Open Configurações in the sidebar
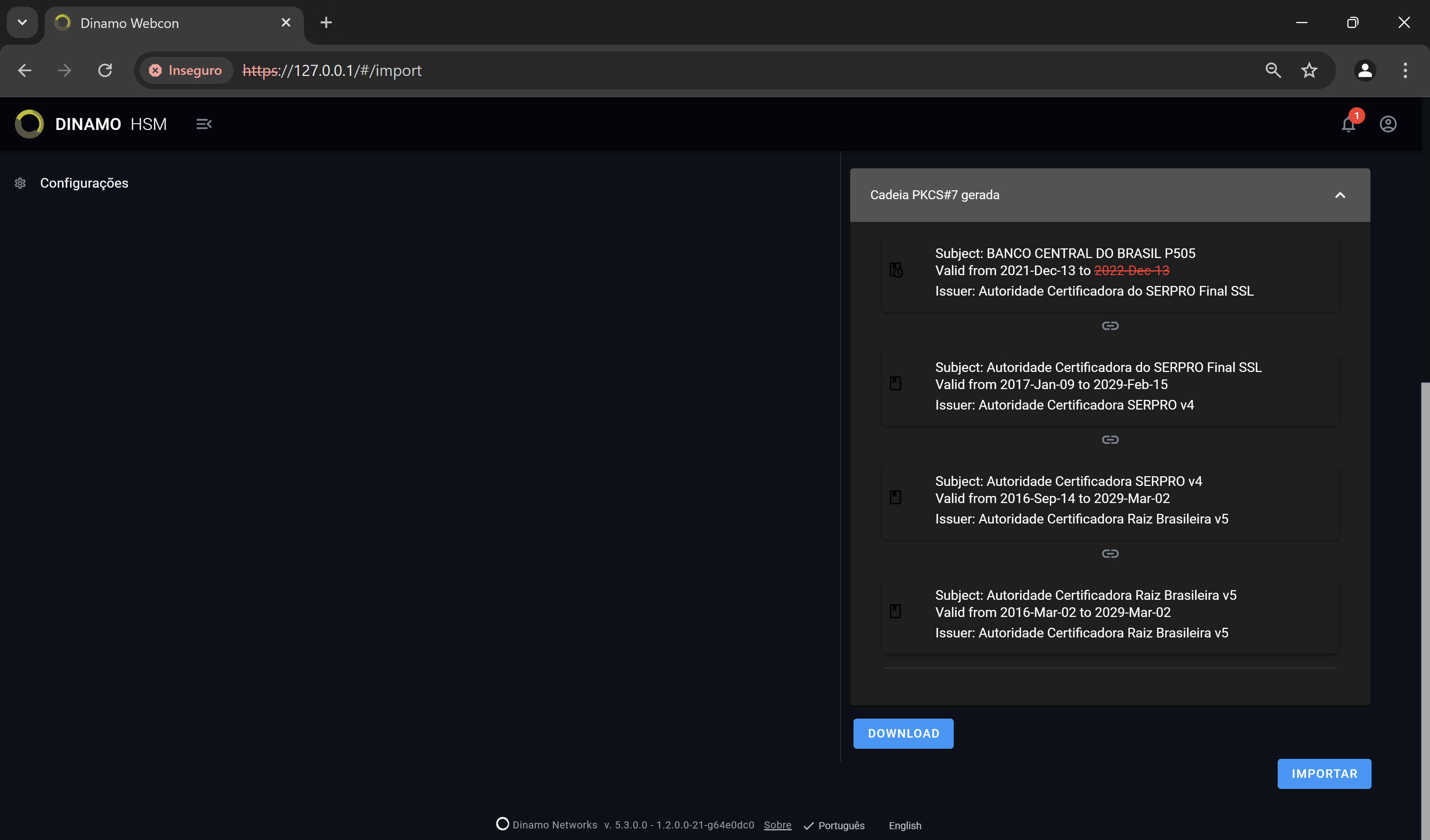The height and width of the screenshot is (840, 1430). coord(84,183)
